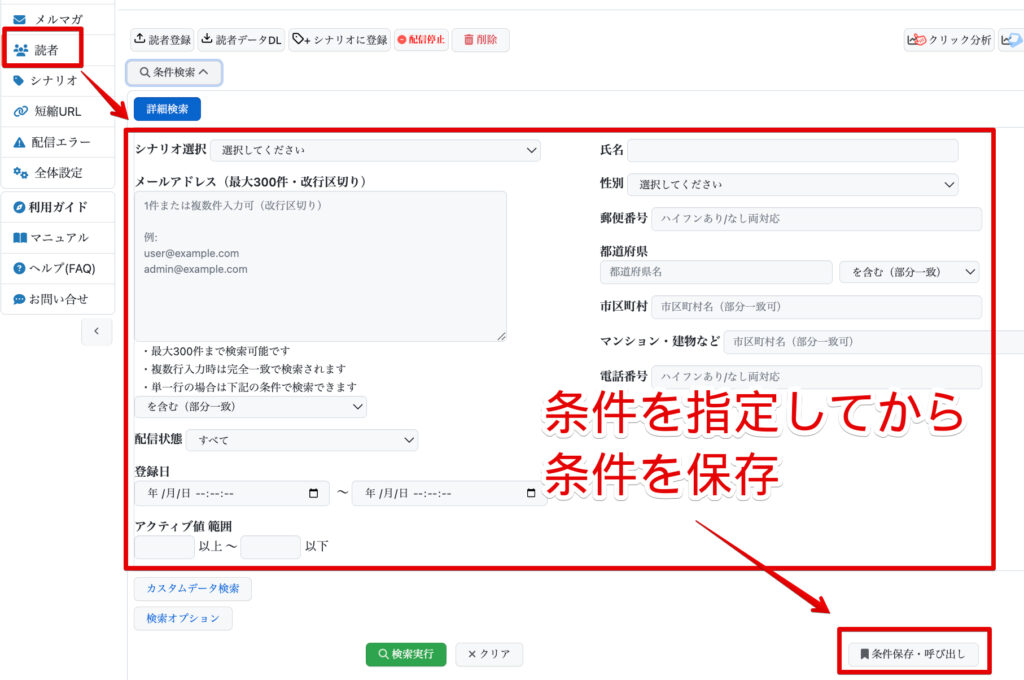Viewport: 1024px width, 680px height.
Task: Click the green 検索実行 button
Action: pyautogui.click(x=406, y=654)
